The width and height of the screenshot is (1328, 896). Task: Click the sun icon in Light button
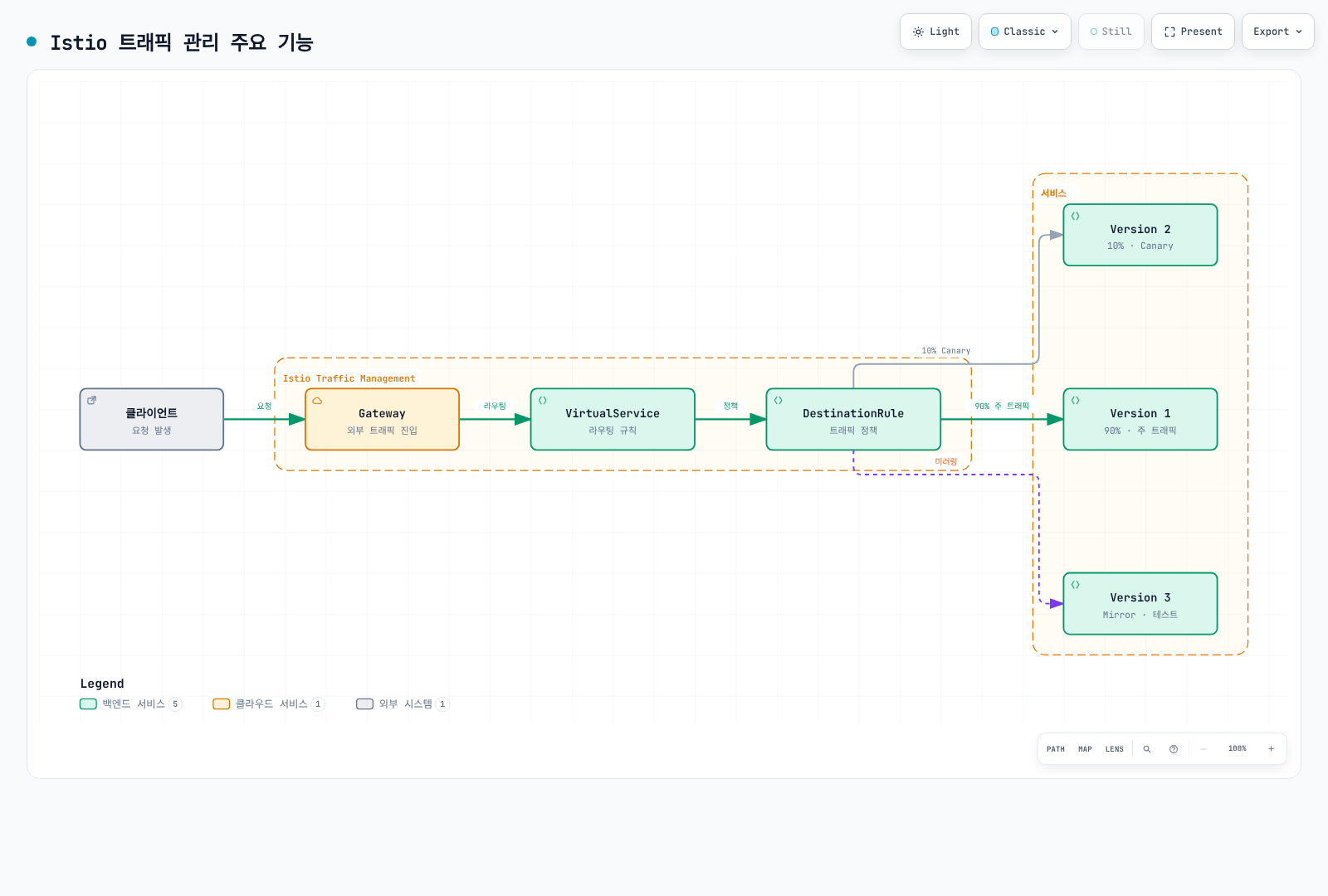point(918,32)
